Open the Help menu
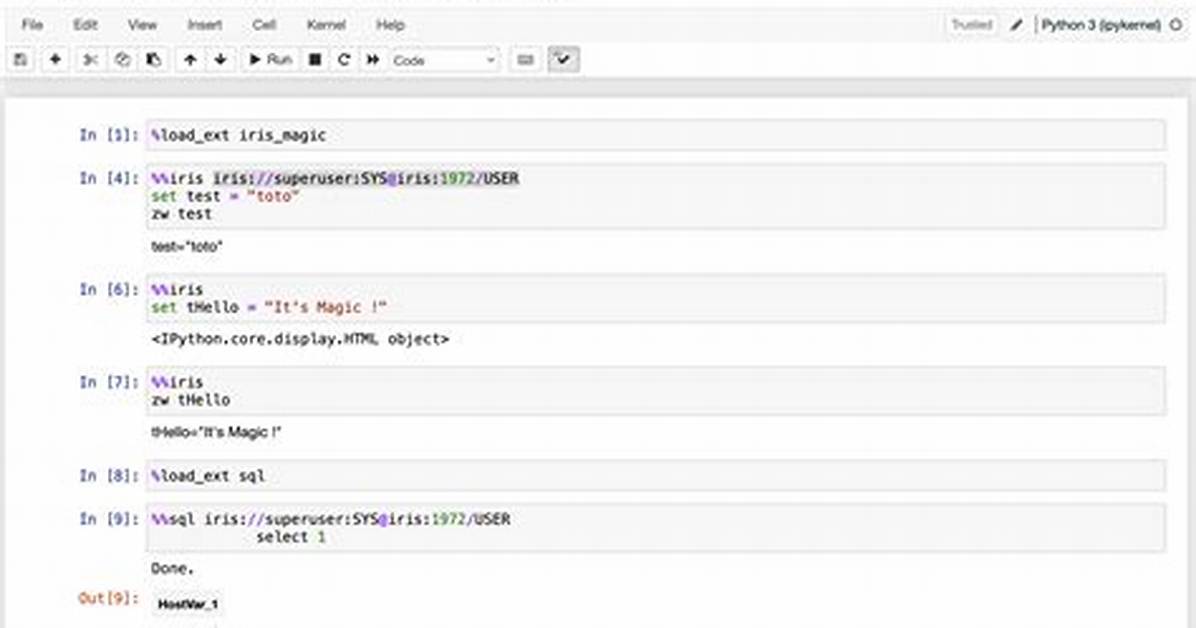Screen dimensions: 1196x628 pos(390,24)
